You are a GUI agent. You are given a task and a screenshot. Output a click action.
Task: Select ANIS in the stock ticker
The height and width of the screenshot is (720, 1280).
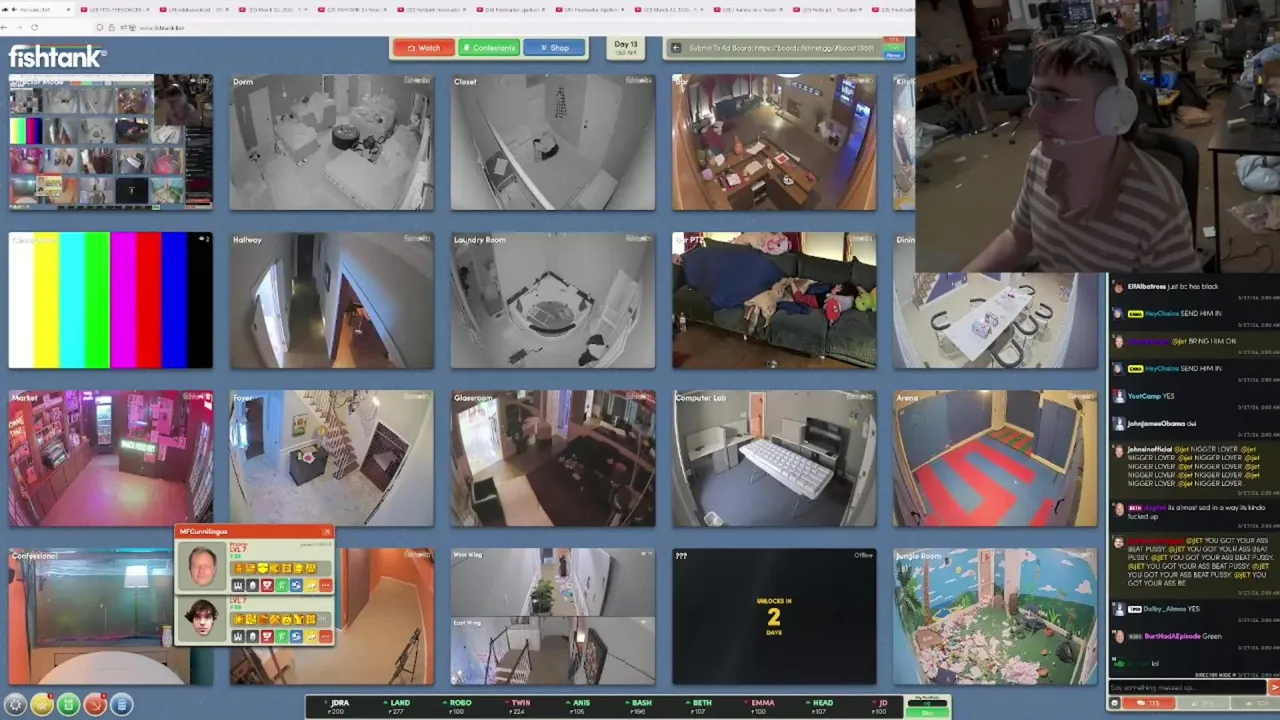(578, 706)
